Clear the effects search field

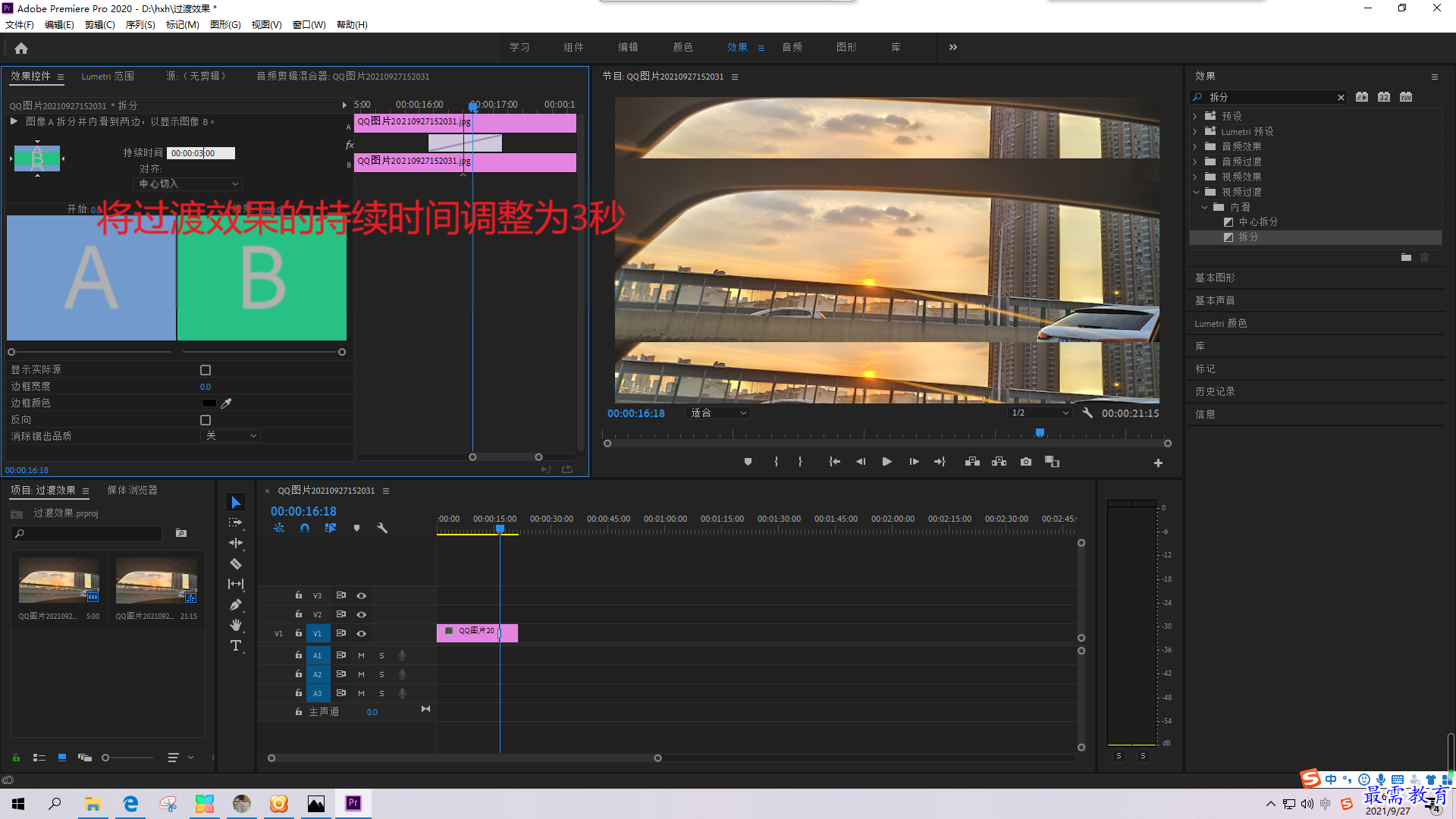(1341, 98)
